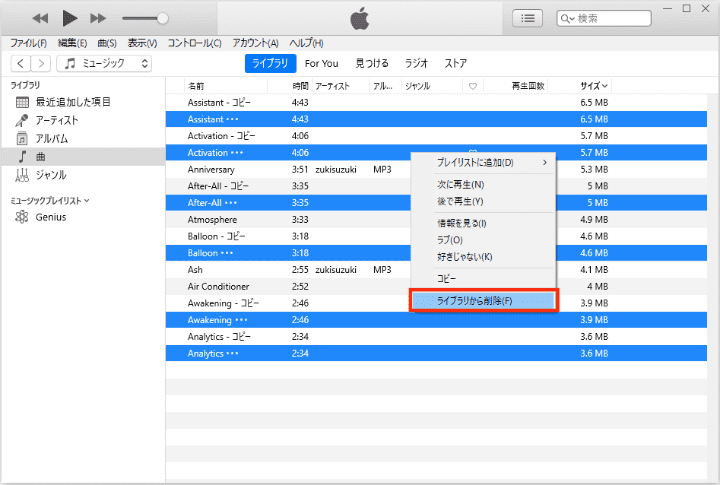Click the three dots on Awakening row

pyautogui.click(x=241, y=320)
